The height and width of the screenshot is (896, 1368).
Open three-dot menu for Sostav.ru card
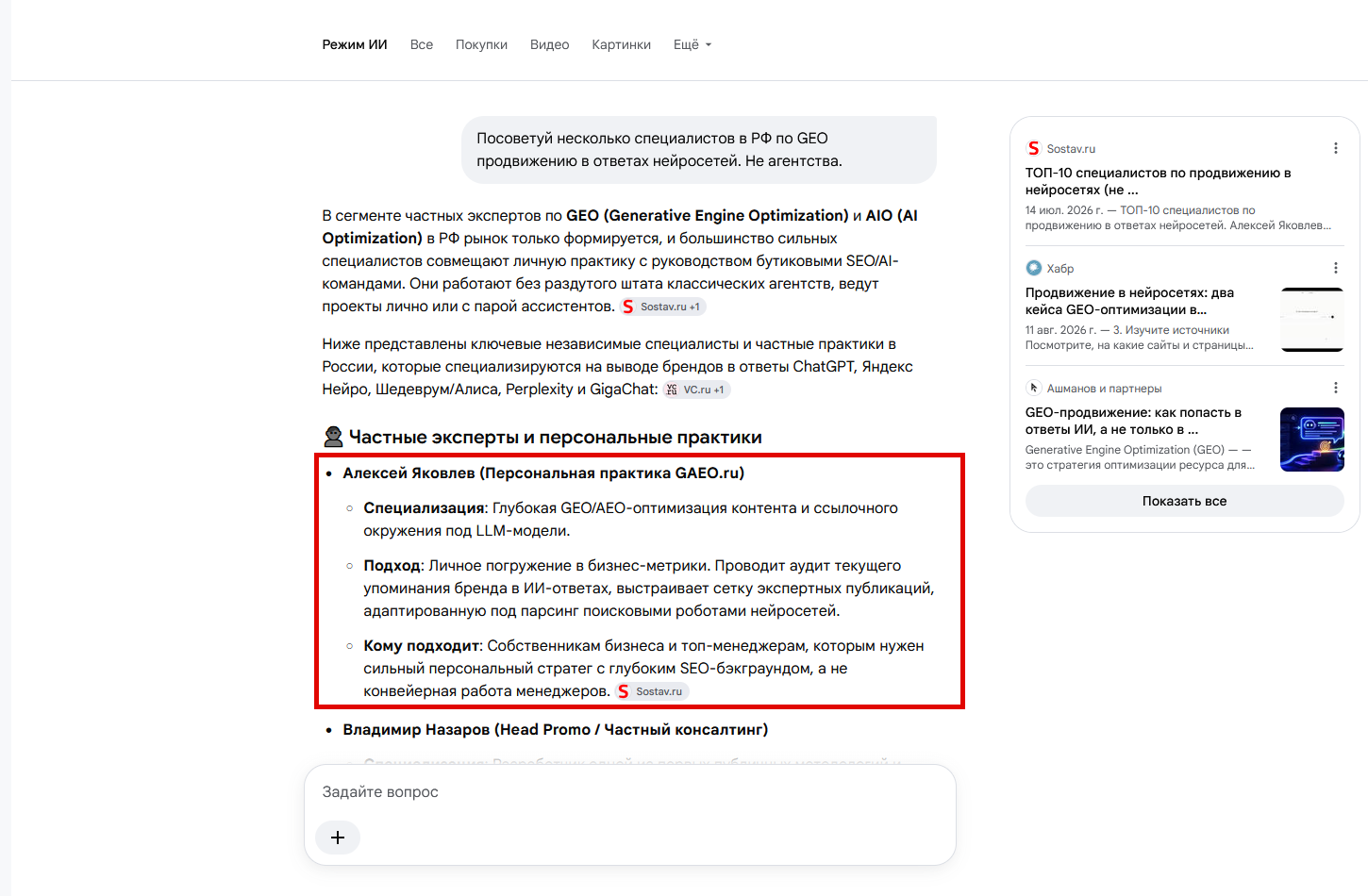[x=1335, y=148]
